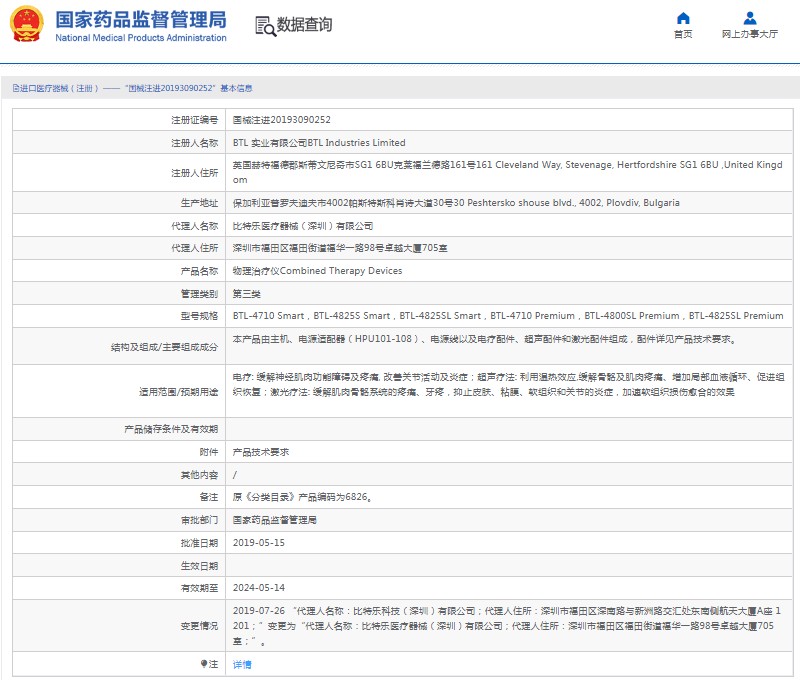The height and width of the screenshot is (680, 800).
Task: Click the 其他内容 label
Action: [199, 475]
